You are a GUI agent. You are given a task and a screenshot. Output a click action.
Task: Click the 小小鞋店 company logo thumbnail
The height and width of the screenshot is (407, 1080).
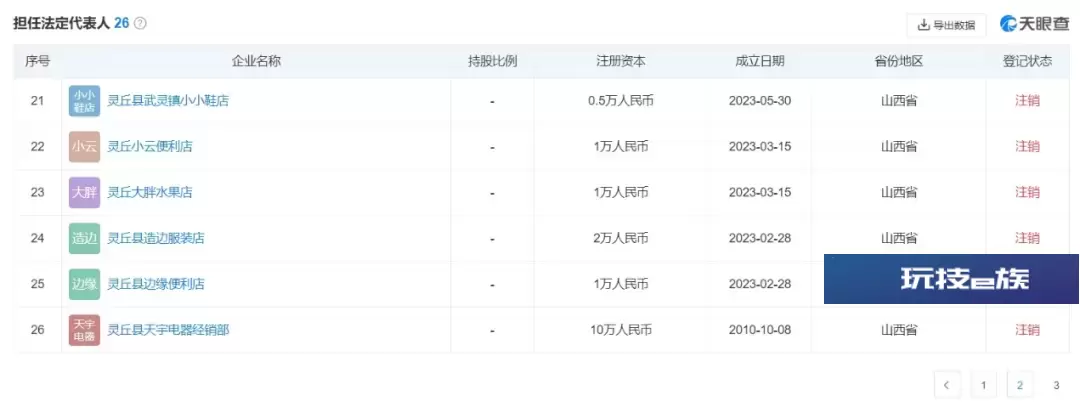pyautogui.click(x=84, y=101)
